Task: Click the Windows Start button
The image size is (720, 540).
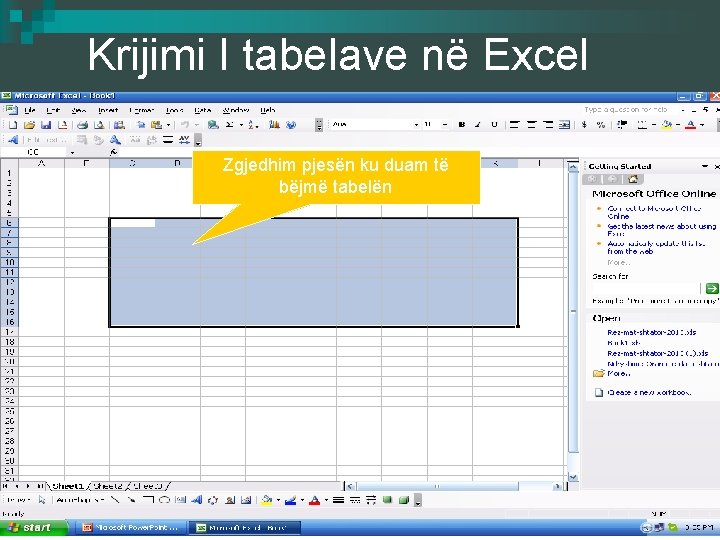Action: click(x=34, y=528)
